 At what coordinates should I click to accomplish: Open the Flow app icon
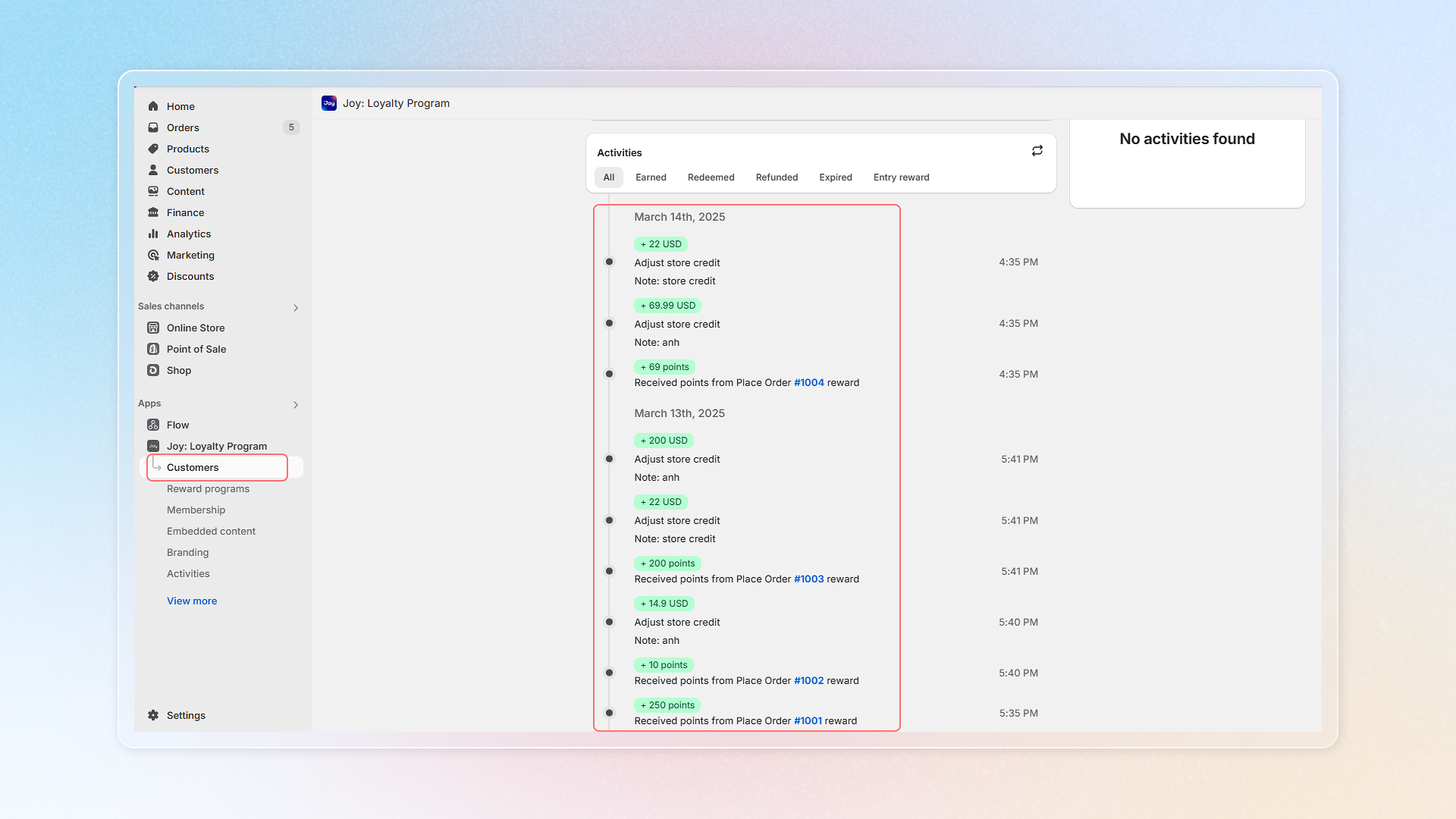click(153, 425)
